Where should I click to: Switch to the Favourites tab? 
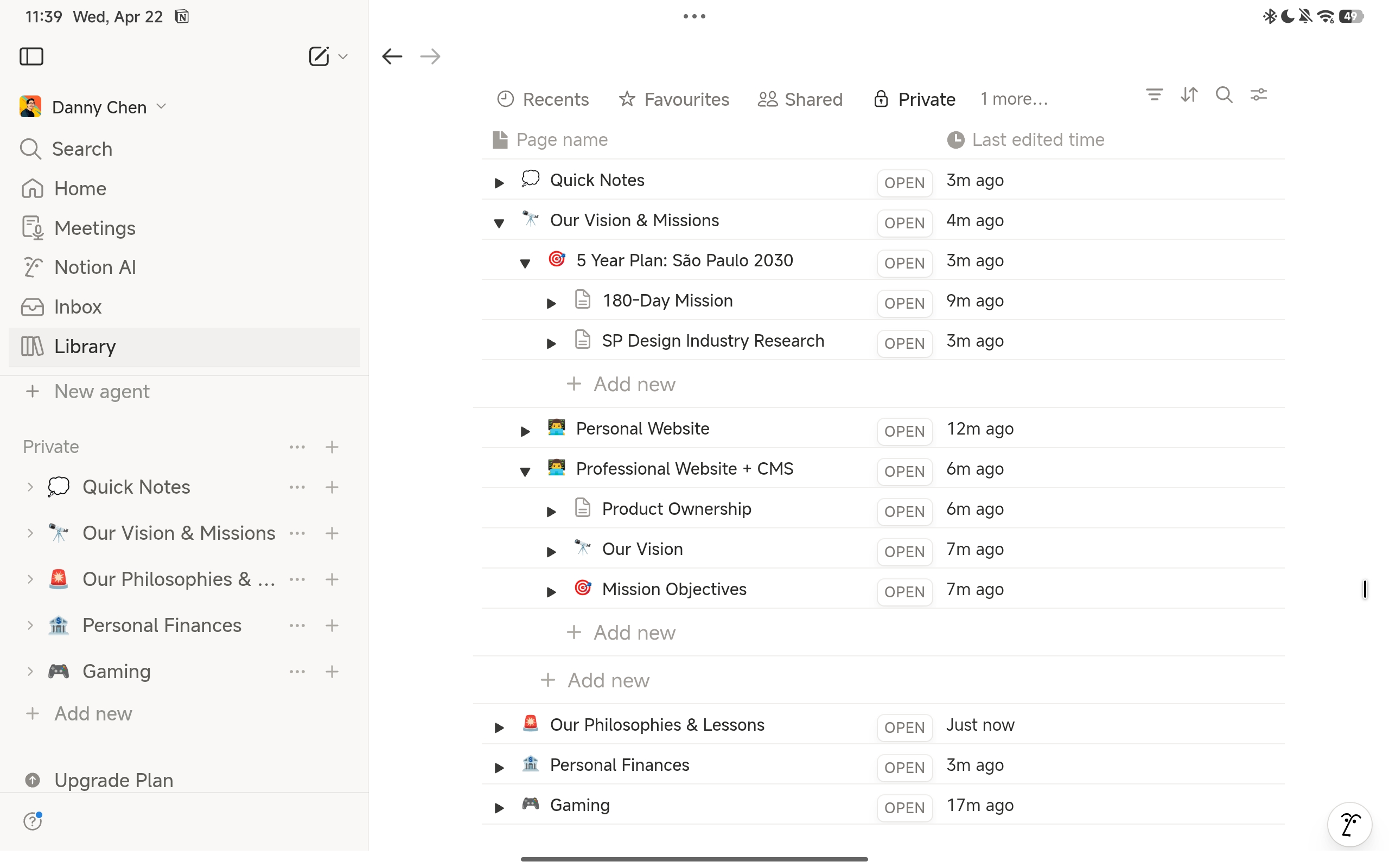click(x=674, y=99)
